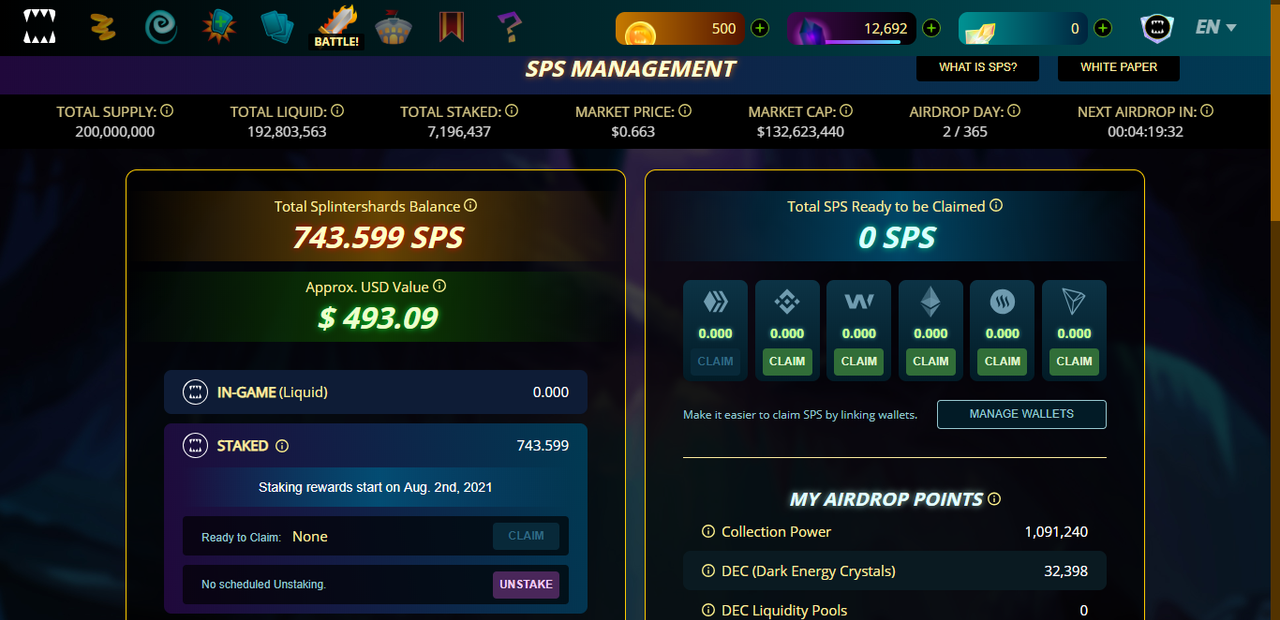This screenshot has width=1280, height=620.
Task: Go to the Battle page
Action: click(336, 28)
